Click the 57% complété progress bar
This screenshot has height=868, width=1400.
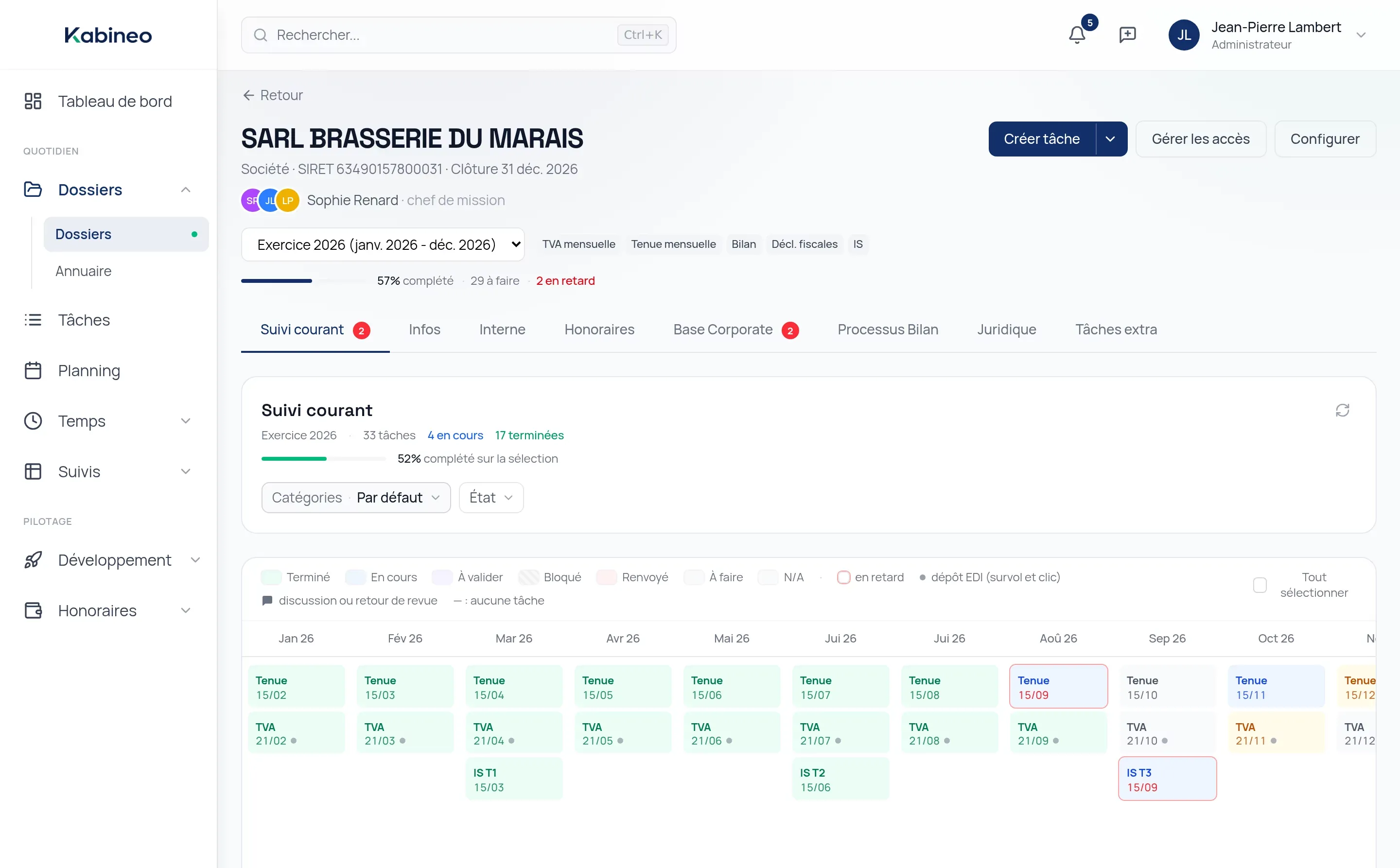click(304, 281)
